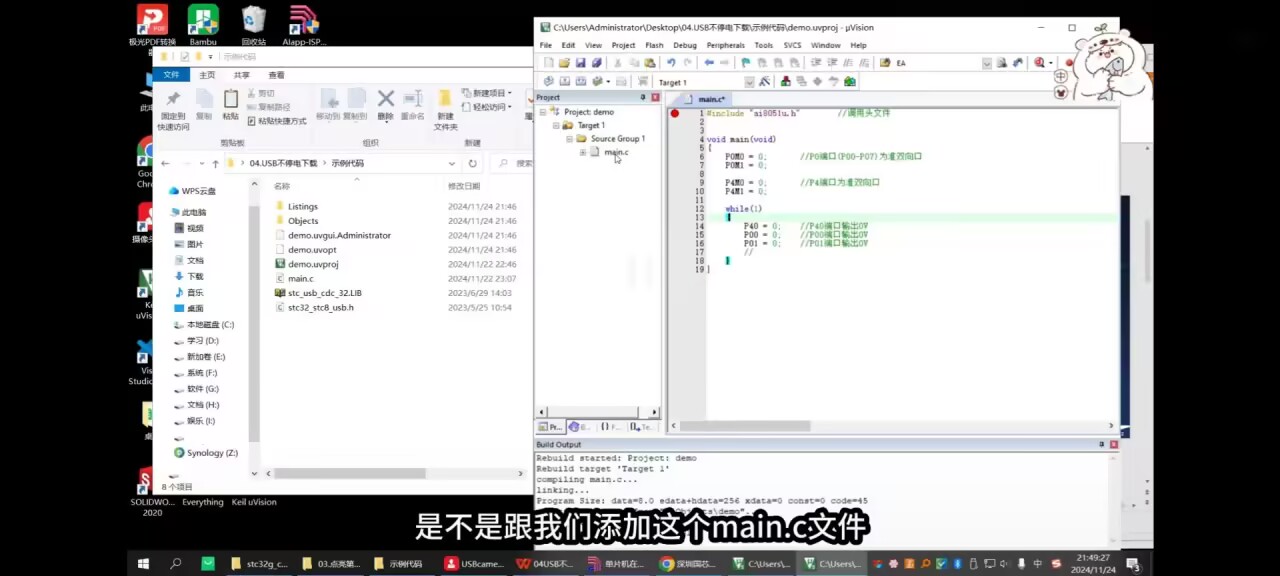Collapse the Source Group 1 tree node
This screenshot has height=576, width=1280.
coord(569,139)
